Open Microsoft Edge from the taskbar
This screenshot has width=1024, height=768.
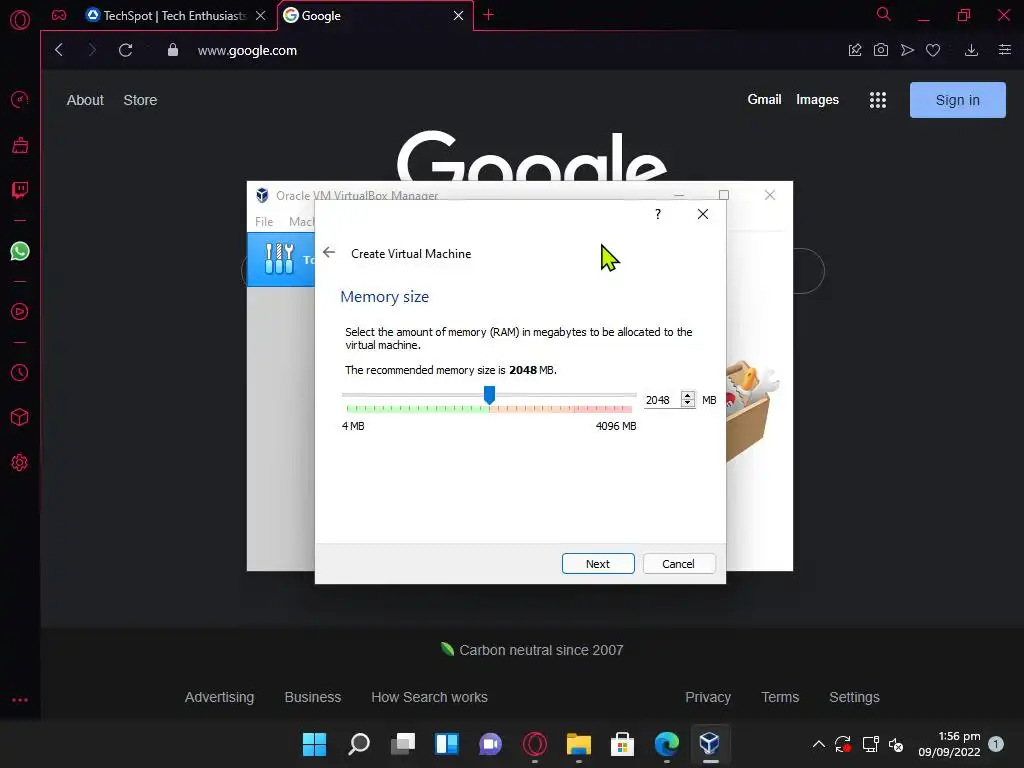click(x=667, y=744)
